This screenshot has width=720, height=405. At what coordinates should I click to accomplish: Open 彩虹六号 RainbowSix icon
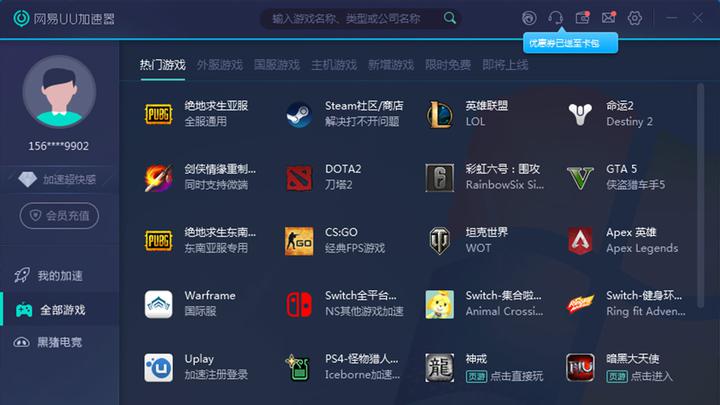point(439,178)
